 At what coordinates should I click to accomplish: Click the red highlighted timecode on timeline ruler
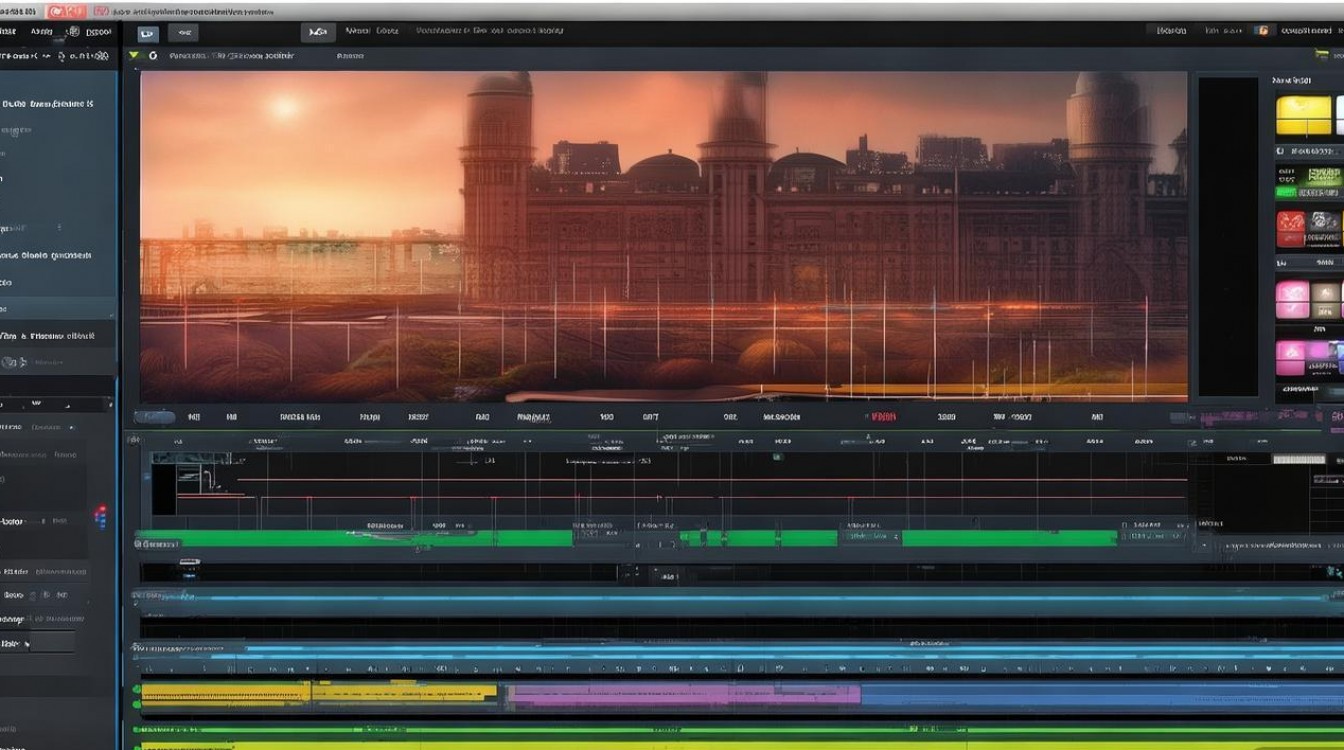(883, 417)
